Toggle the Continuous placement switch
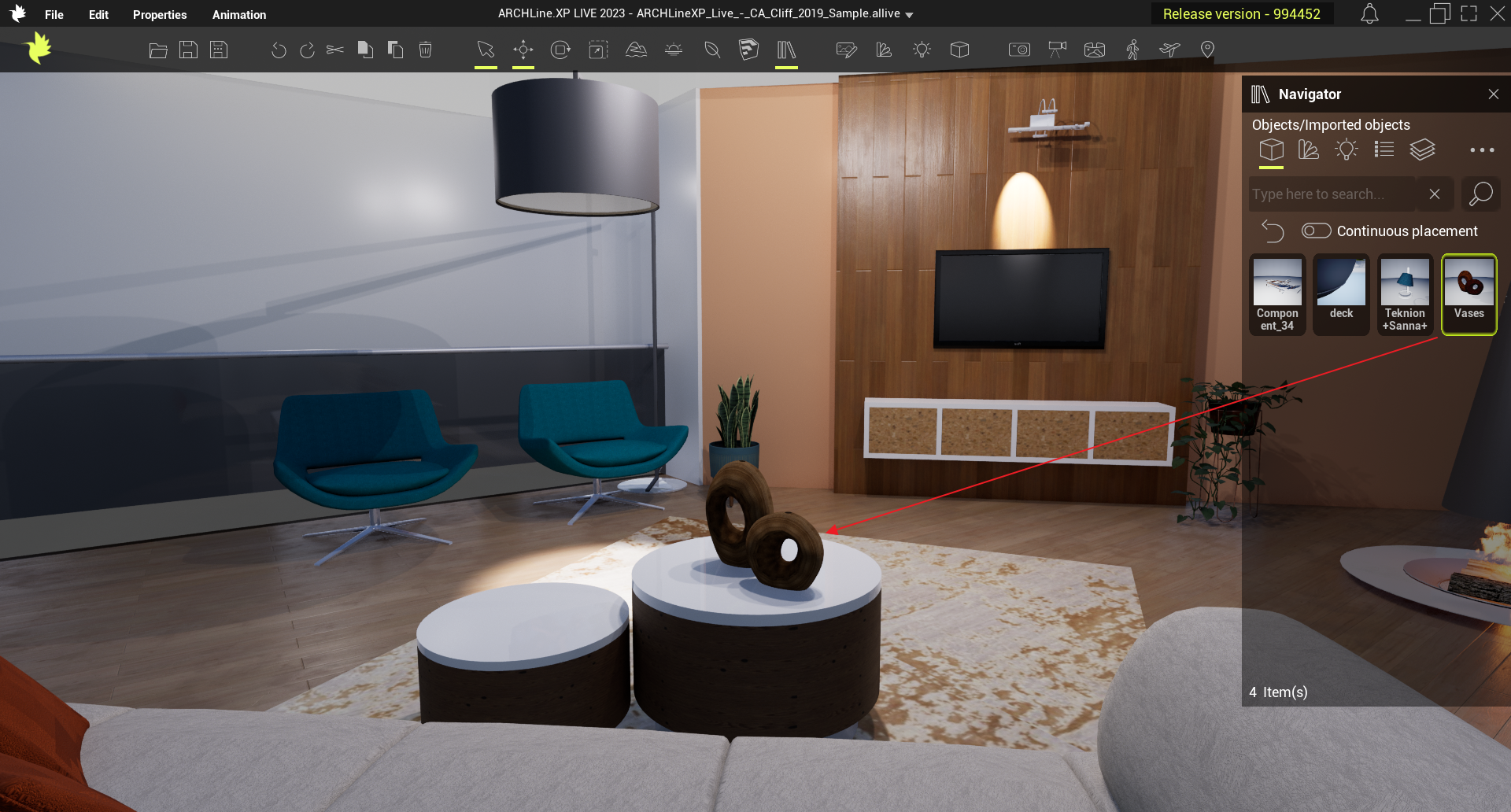Screen dimensions: 1511x812 (x=1316, y=231)
